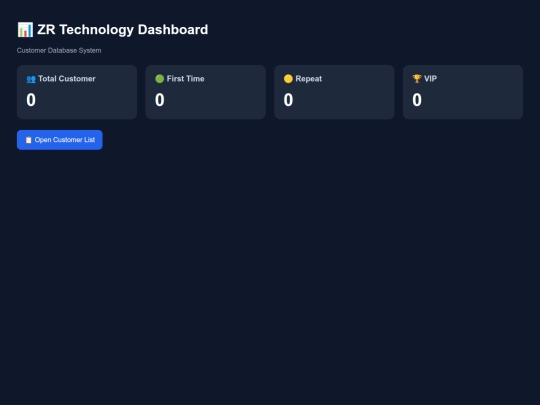The width and height of the screenshot is (540, 405).
Task: Click the bar chart icon beside the dashboard title
Action: point(25,30)
